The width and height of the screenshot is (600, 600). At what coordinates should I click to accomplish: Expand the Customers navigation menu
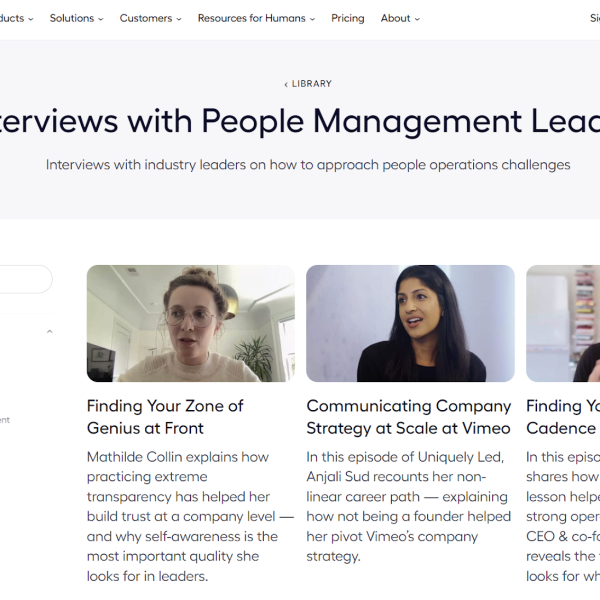coord(150,18)
